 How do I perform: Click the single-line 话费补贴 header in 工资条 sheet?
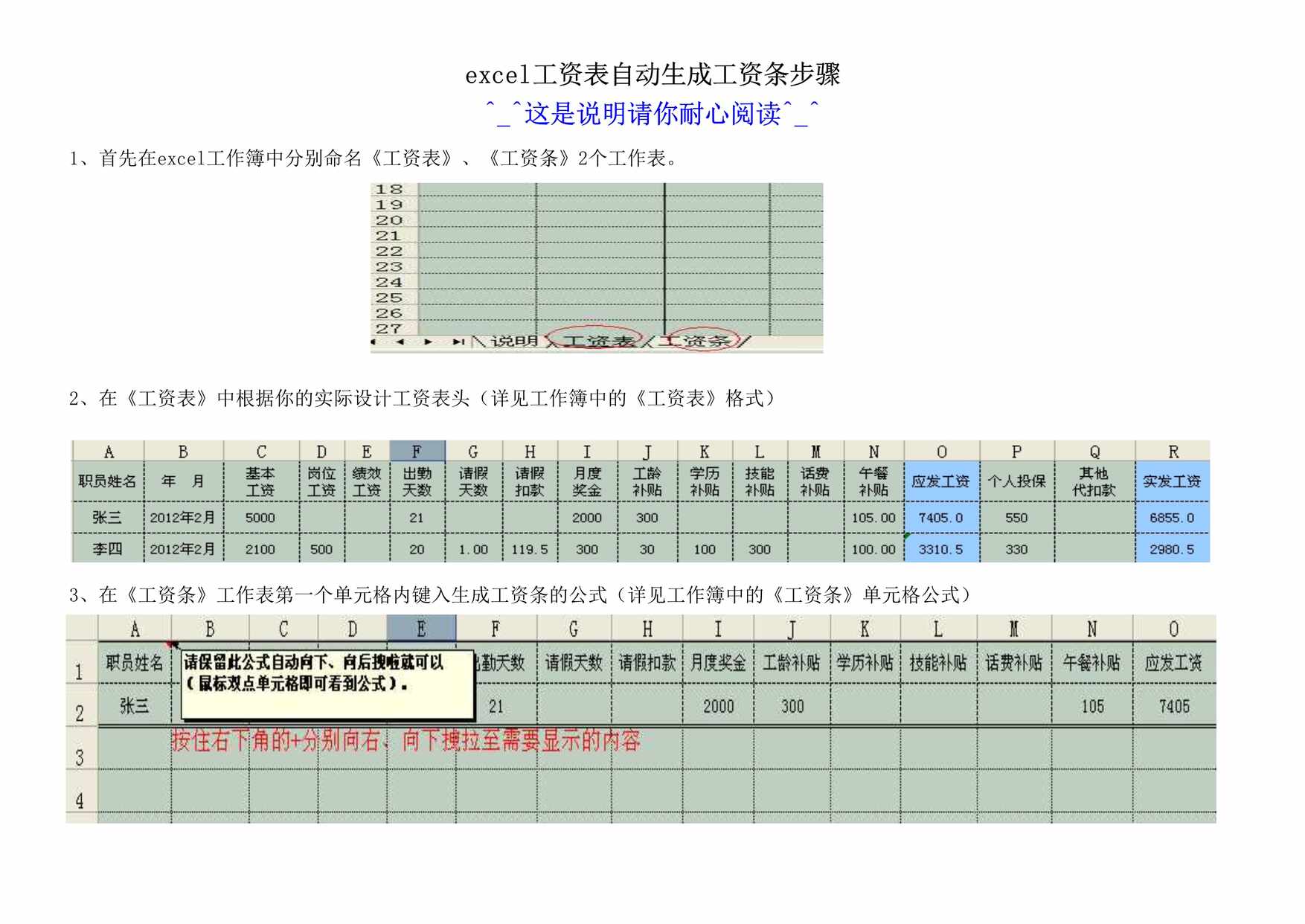[1014, 663]
